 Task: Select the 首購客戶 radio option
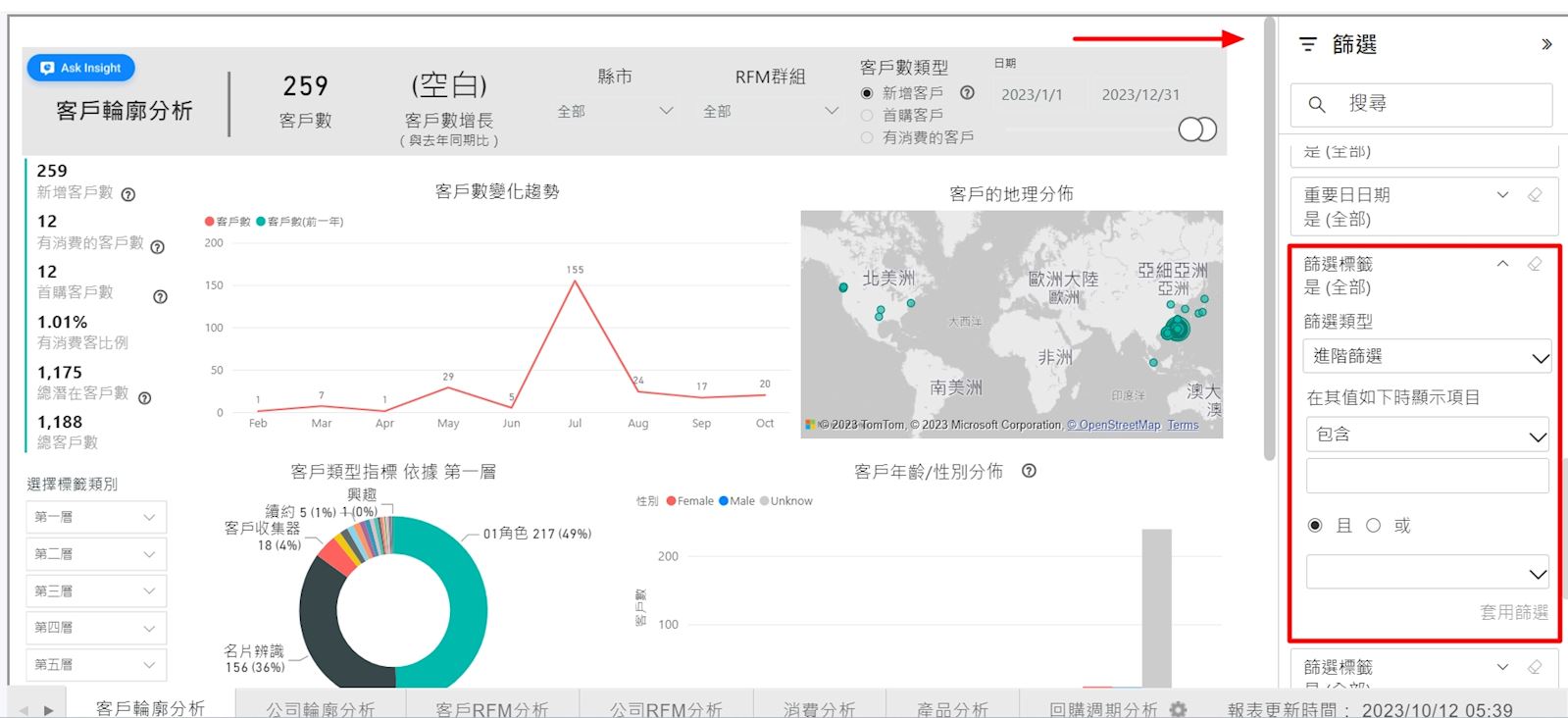(x=867, y=116)
